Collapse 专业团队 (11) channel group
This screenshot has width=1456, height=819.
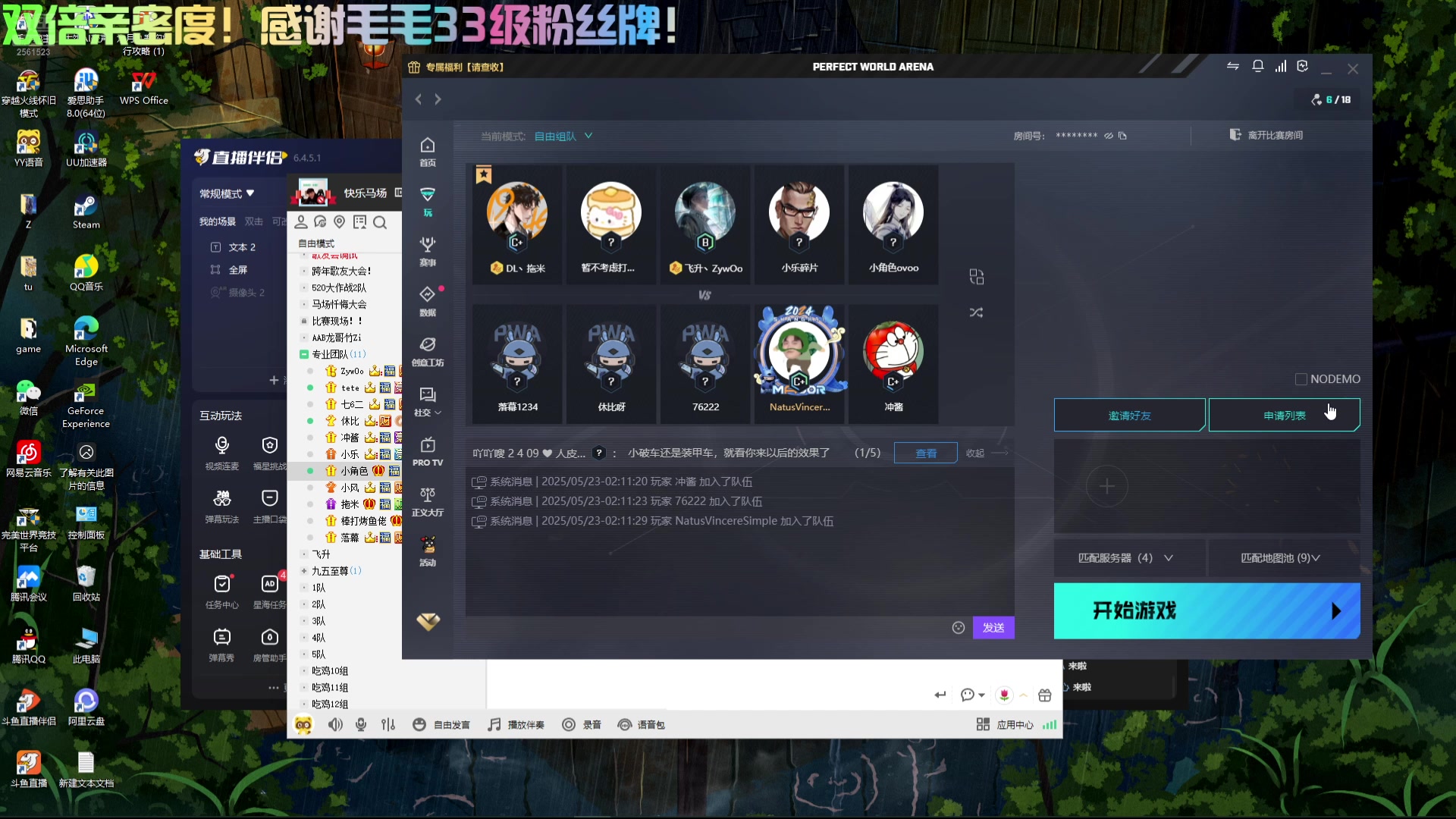click(304, 354)
